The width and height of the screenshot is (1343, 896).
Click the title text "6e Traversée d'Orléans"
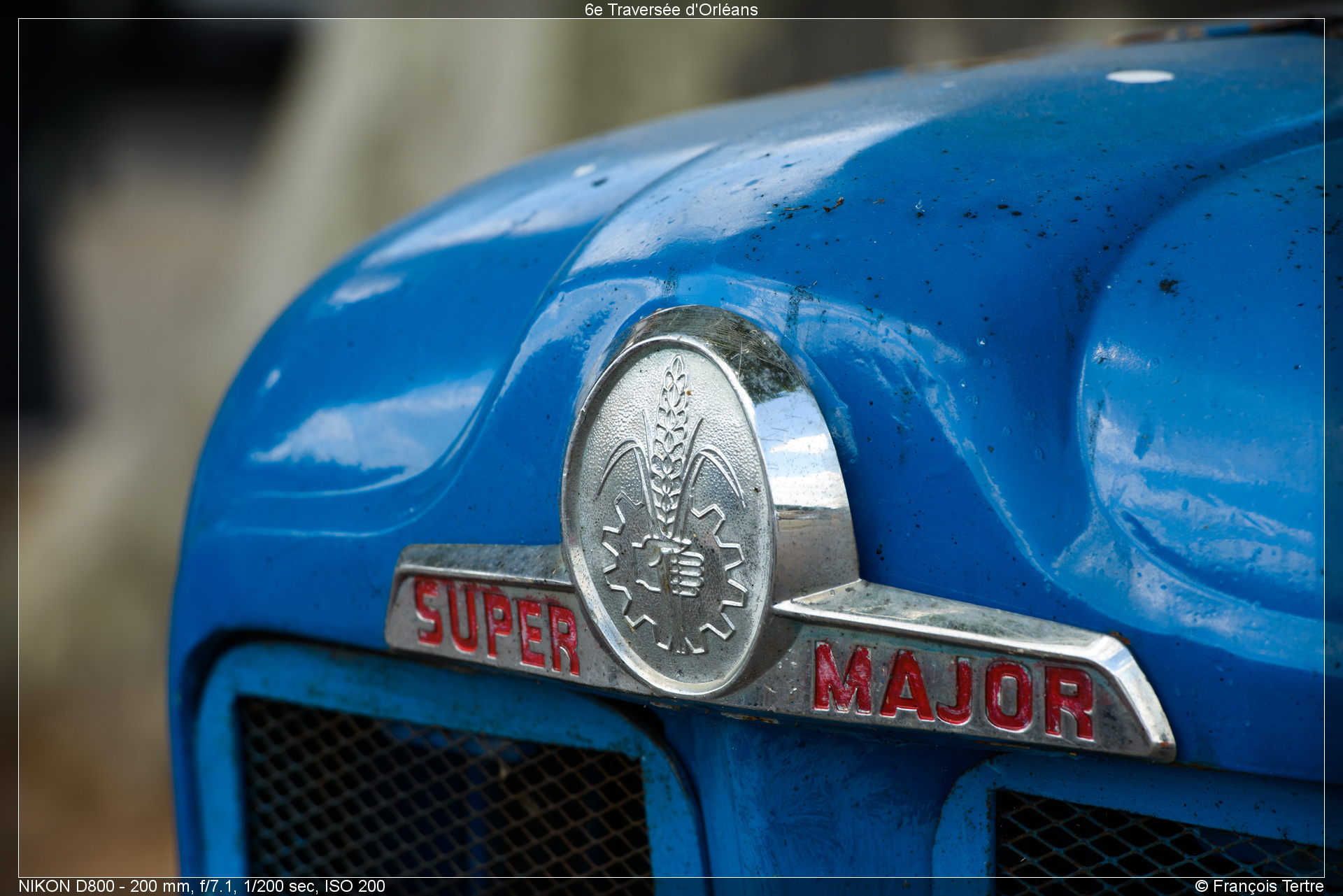pyautogui.click(x=671, y=9)
